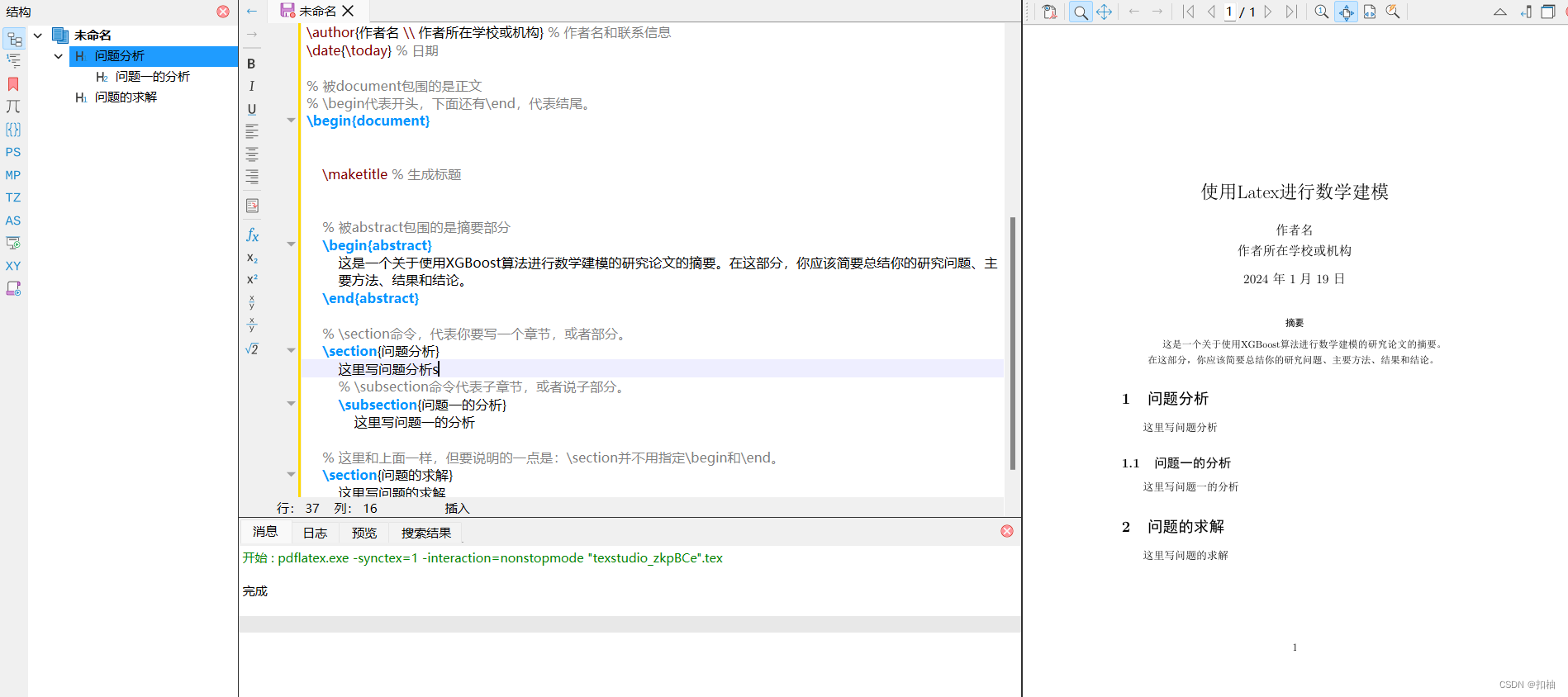Viewport: 1568px width, 697px height.
Task: Select the 未命名 editor tab
Action: click(318, 11)
